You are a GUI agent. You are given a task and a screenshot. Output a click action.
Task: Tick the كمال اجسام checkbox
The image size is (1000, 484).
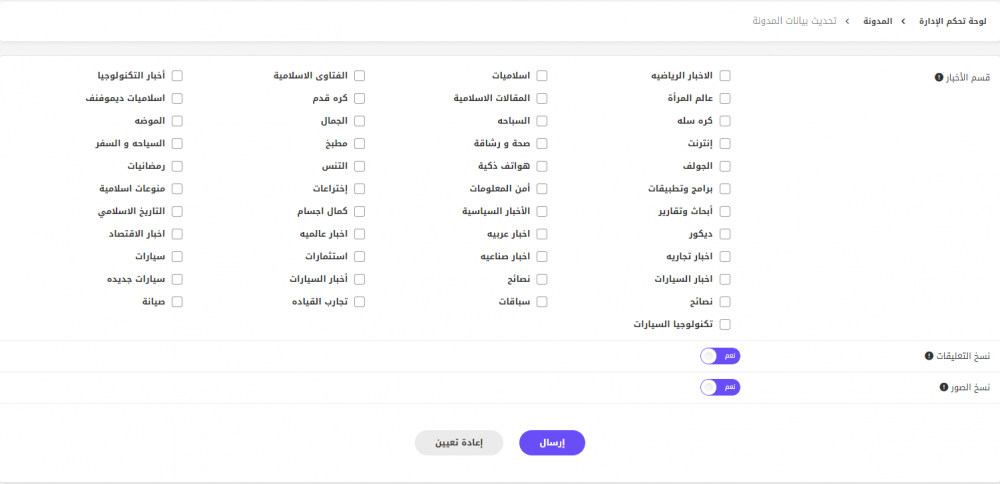360,211
